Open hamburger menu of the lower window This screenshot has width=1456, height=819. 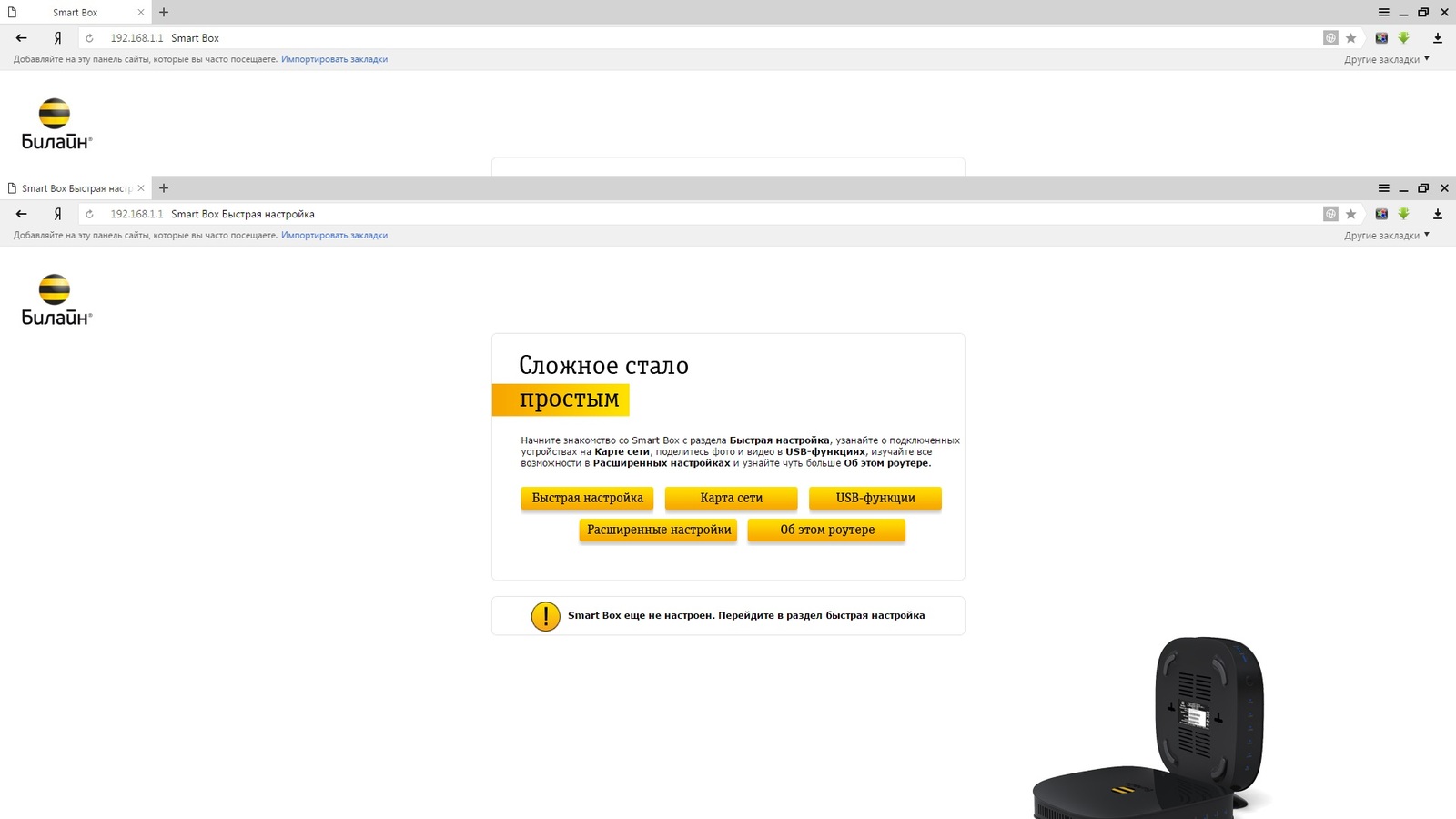1383,188
